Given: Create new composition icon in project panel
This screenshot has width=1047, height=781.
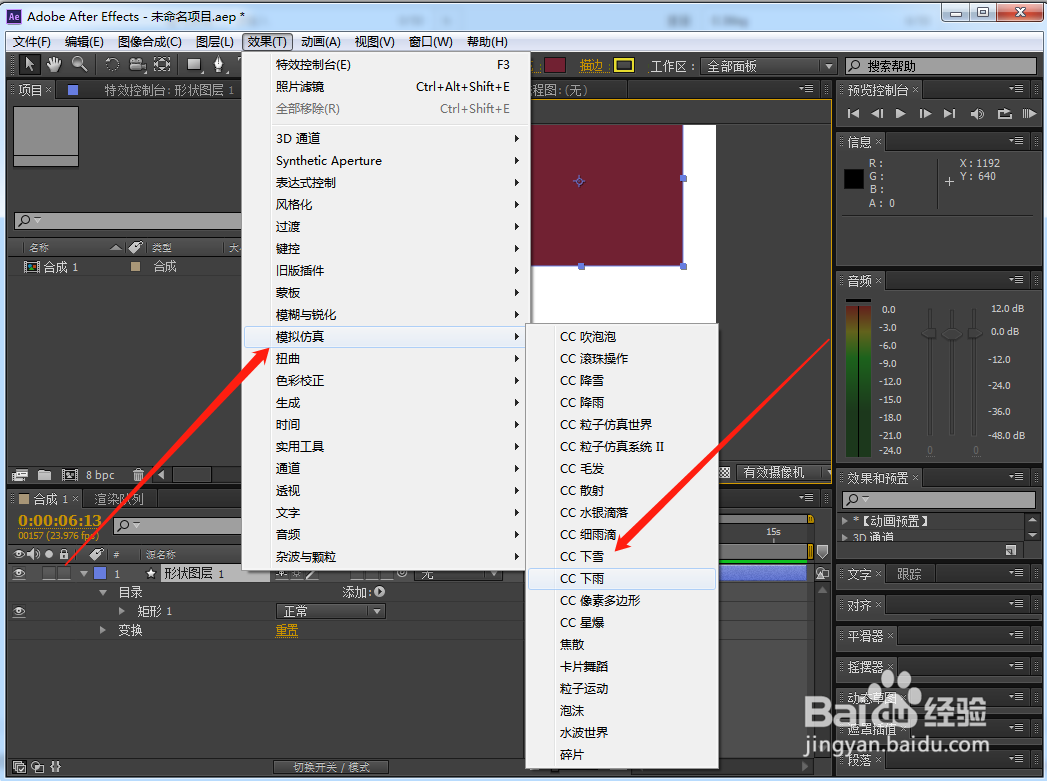Looking at the screenshot, I should [x=69, y=475].
